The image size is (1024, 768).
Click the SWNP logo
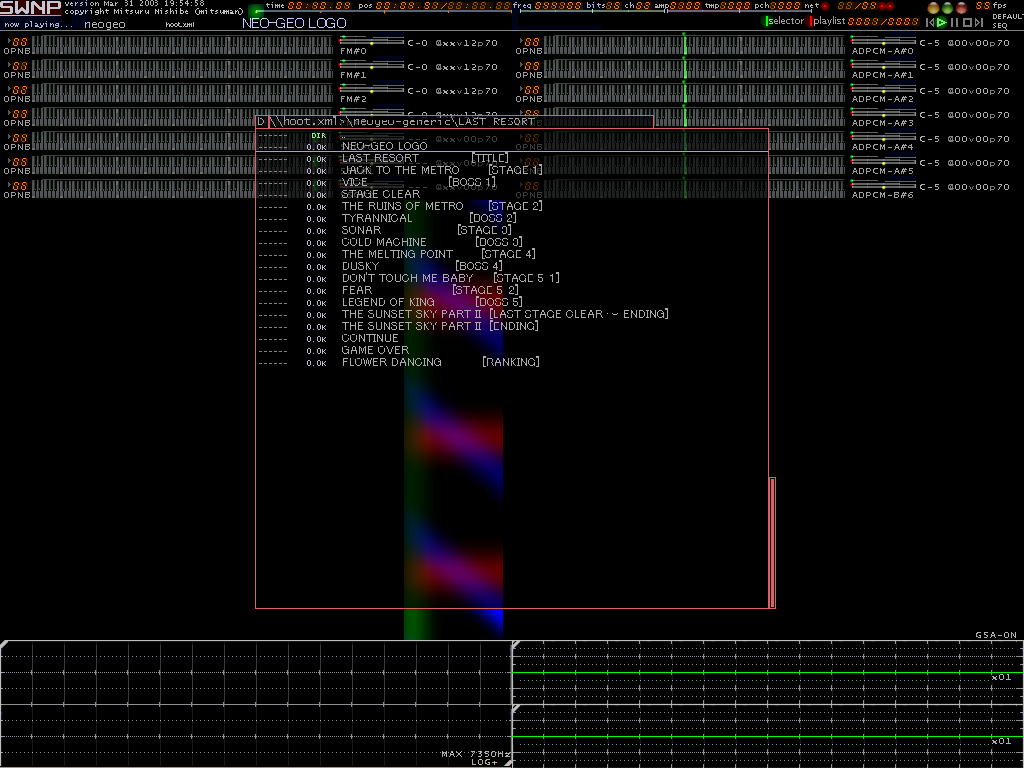[31, 8]
